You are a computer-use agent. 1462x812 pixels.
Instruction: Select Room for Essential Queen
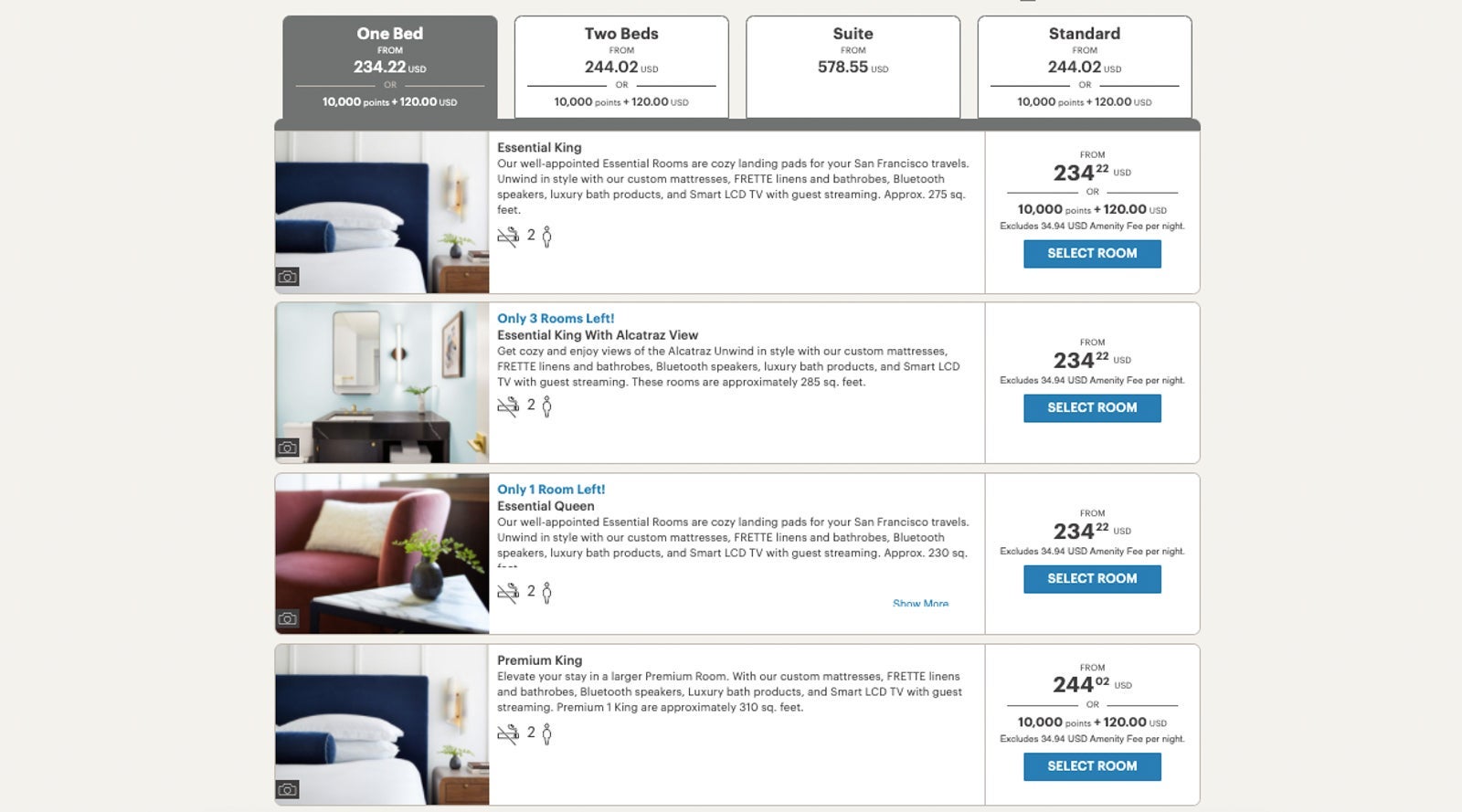(1092, 579)
